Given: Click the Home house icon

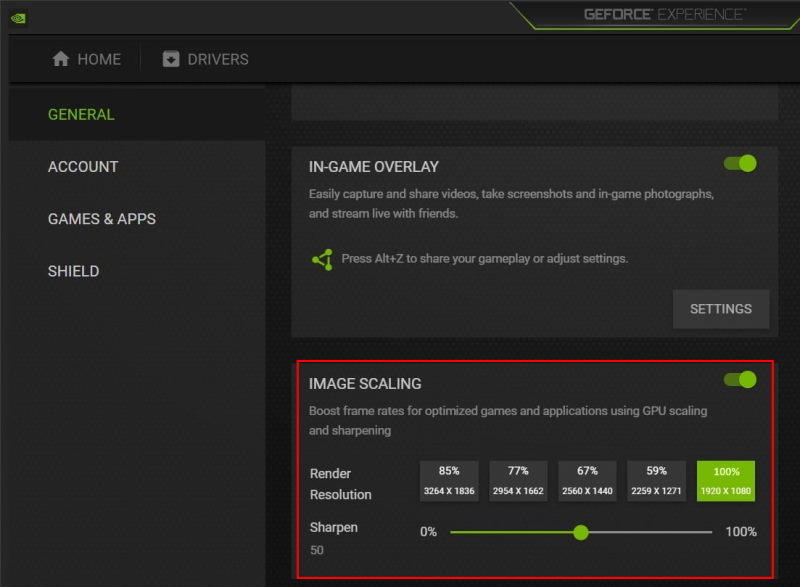Looking at the screenshot, I should [61, 59].
